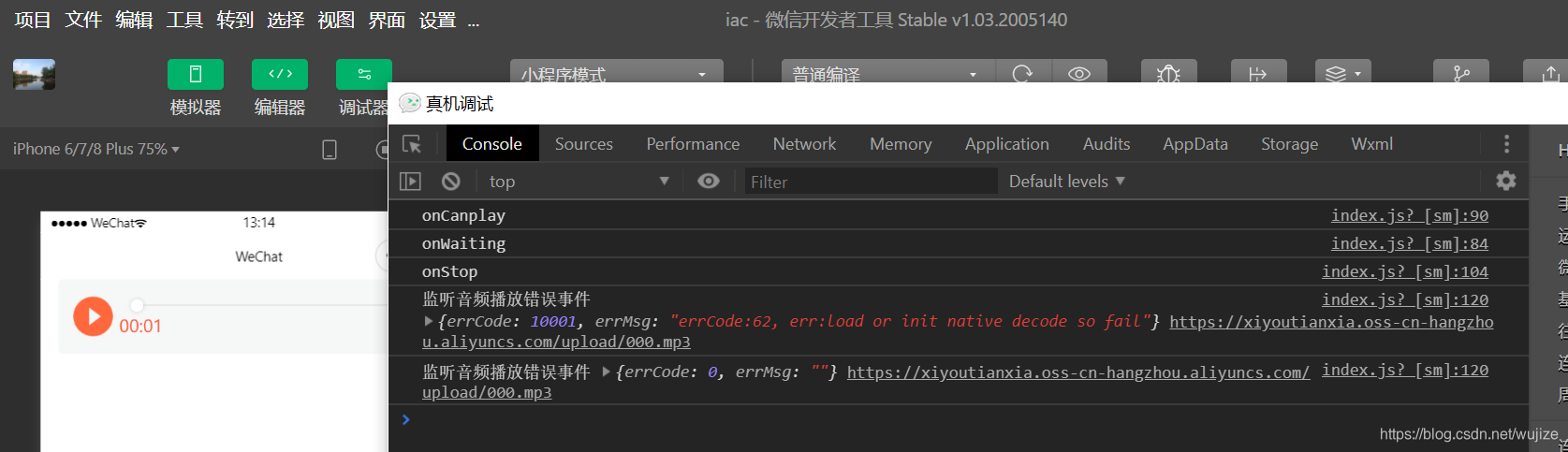Viewport: 1568px width, 452px height.
Task: Click the inspect element picker icon
Action: pos(412,144)
